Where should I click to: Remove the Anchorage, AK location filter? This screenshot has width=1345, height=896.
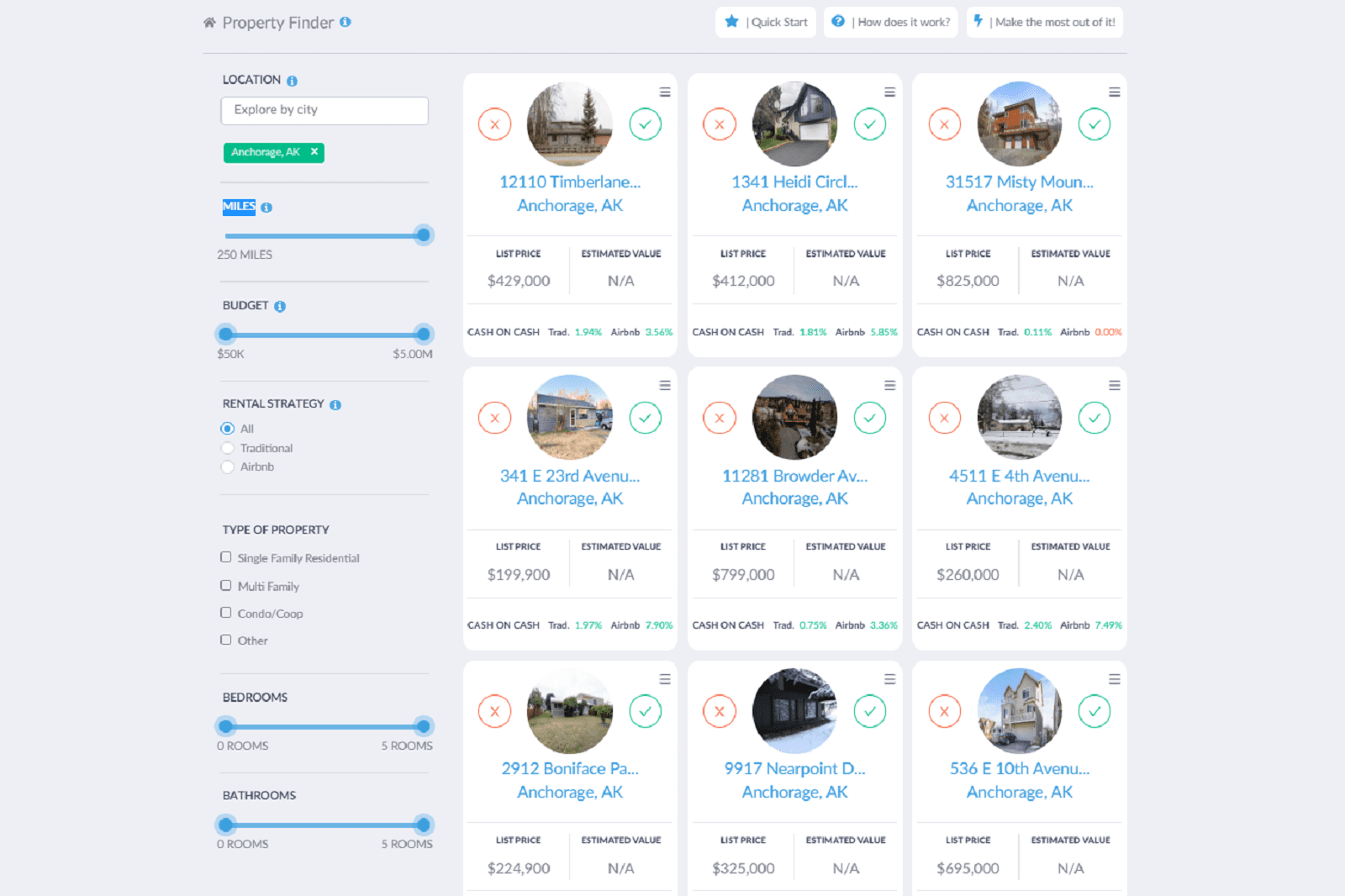tap(313, 152)
